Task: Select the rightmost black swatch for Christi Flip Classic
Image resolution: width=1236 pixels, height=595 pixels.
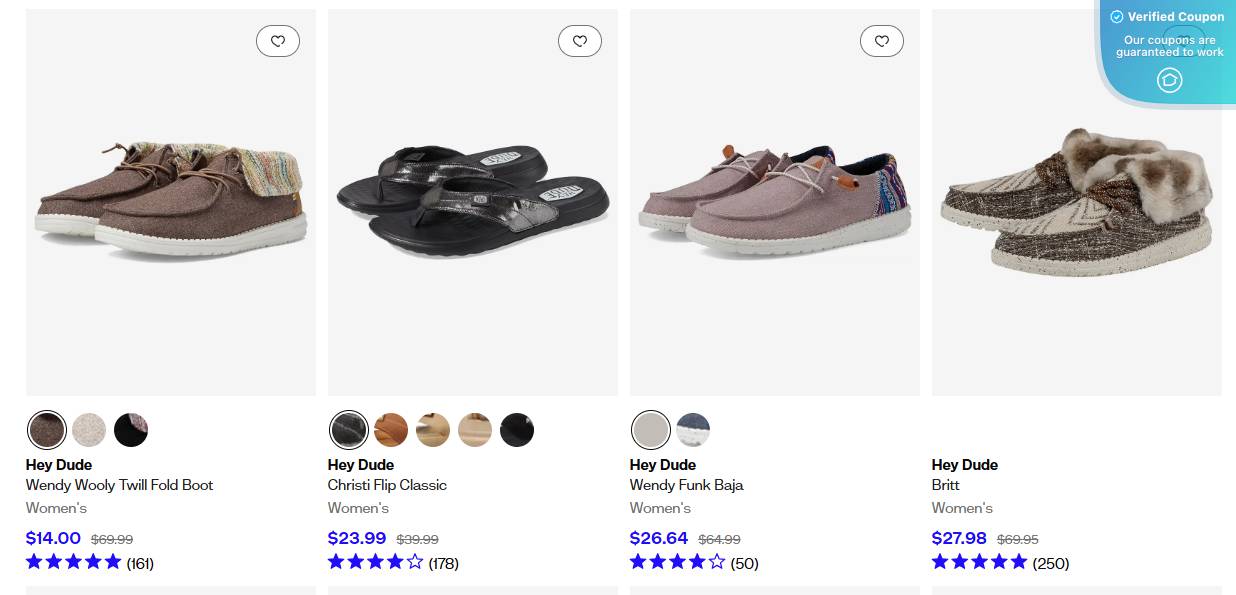Action: tap(516, 429)
